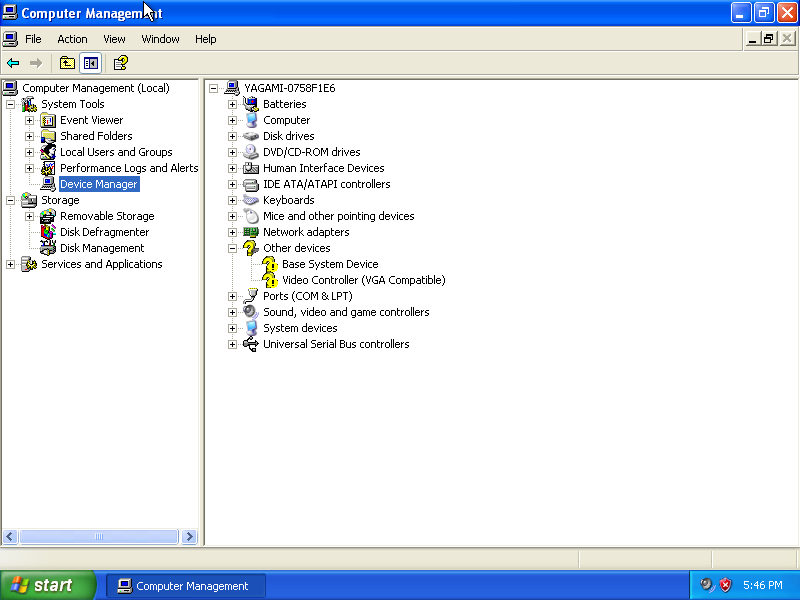Click the Keyboards device icon
The width and height of the screenshot is (800, 600).
pyautogui.click(x=251, y=200)
